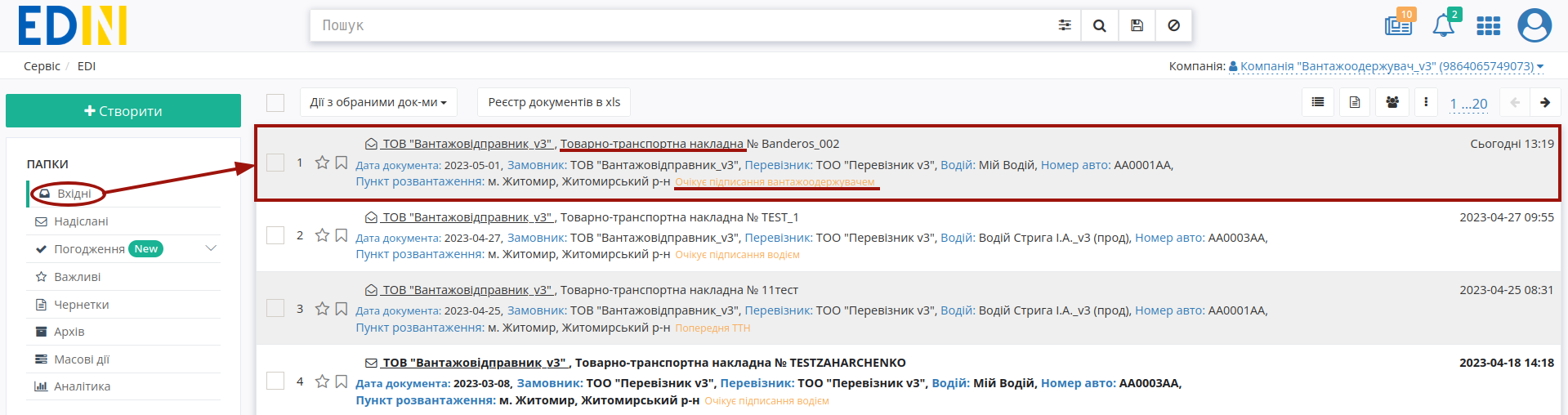Screen dimensions: 1568x415
Task: Open the apps grid menu
Action: (x=1489, y=26)
